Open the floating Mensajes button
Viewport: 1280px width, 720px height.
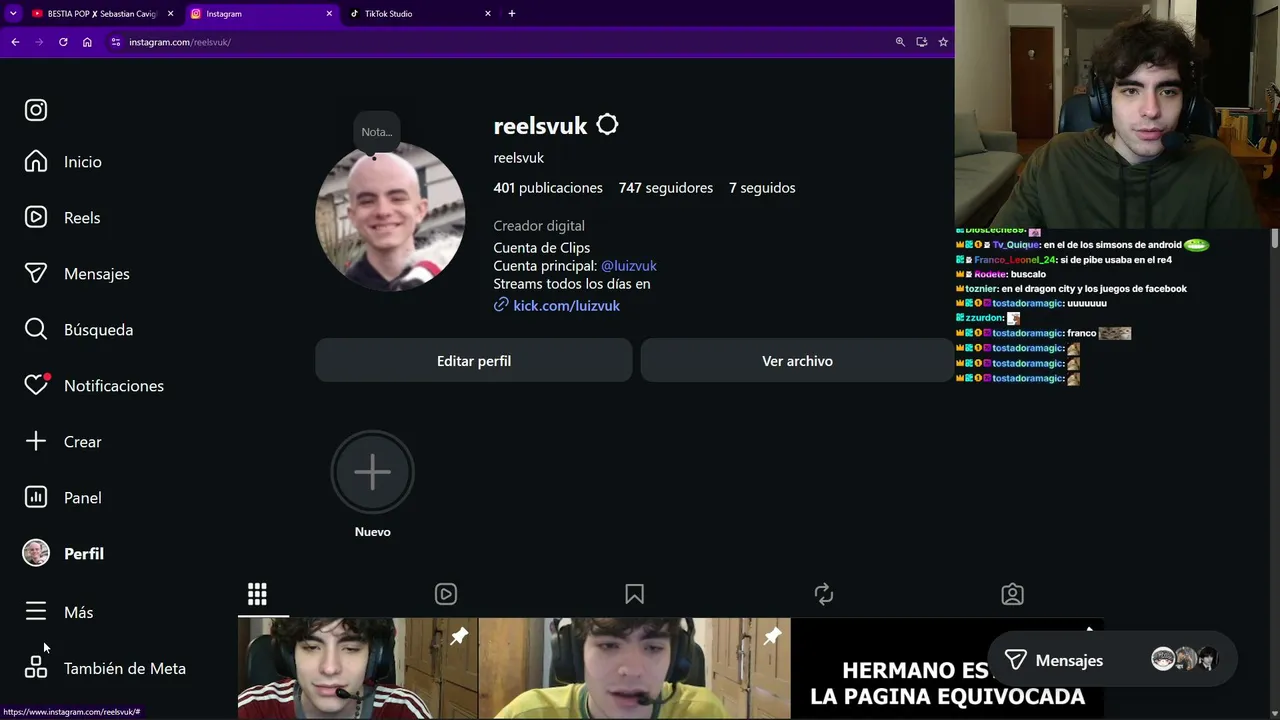tap(1111, 660)
